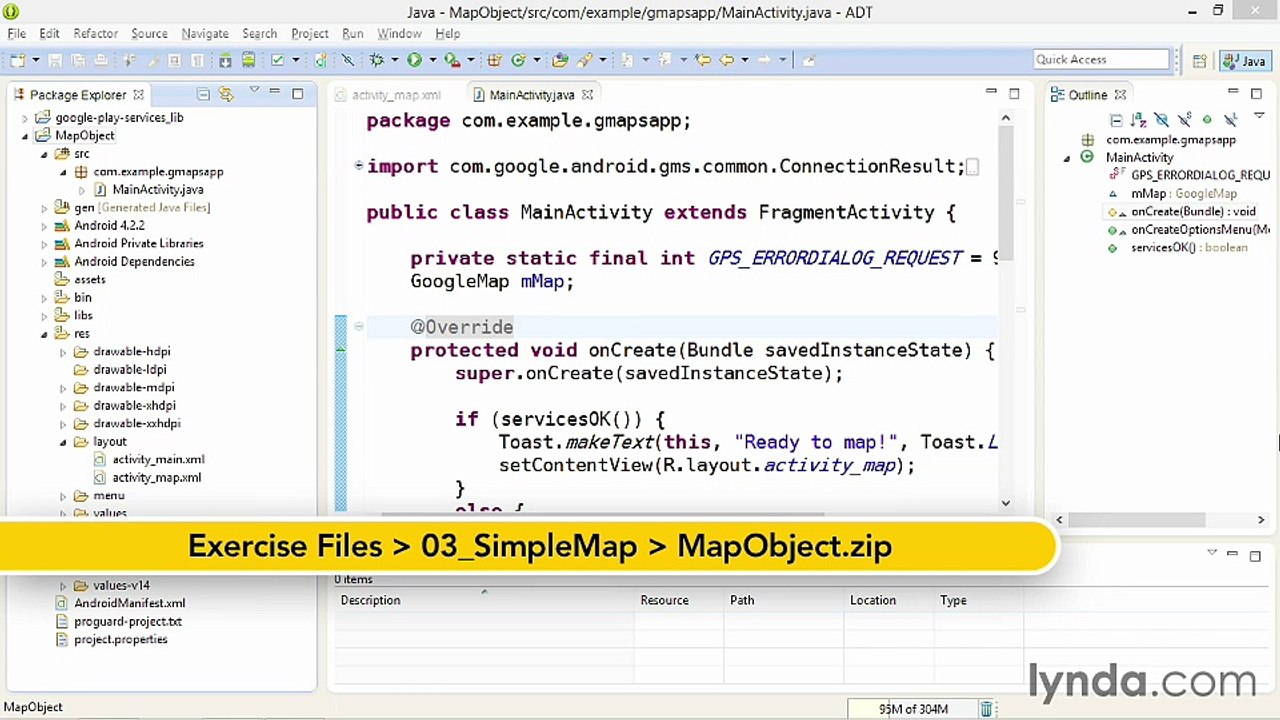Click the New Java Package icon

pyautogui.click(x=494, y=60)
